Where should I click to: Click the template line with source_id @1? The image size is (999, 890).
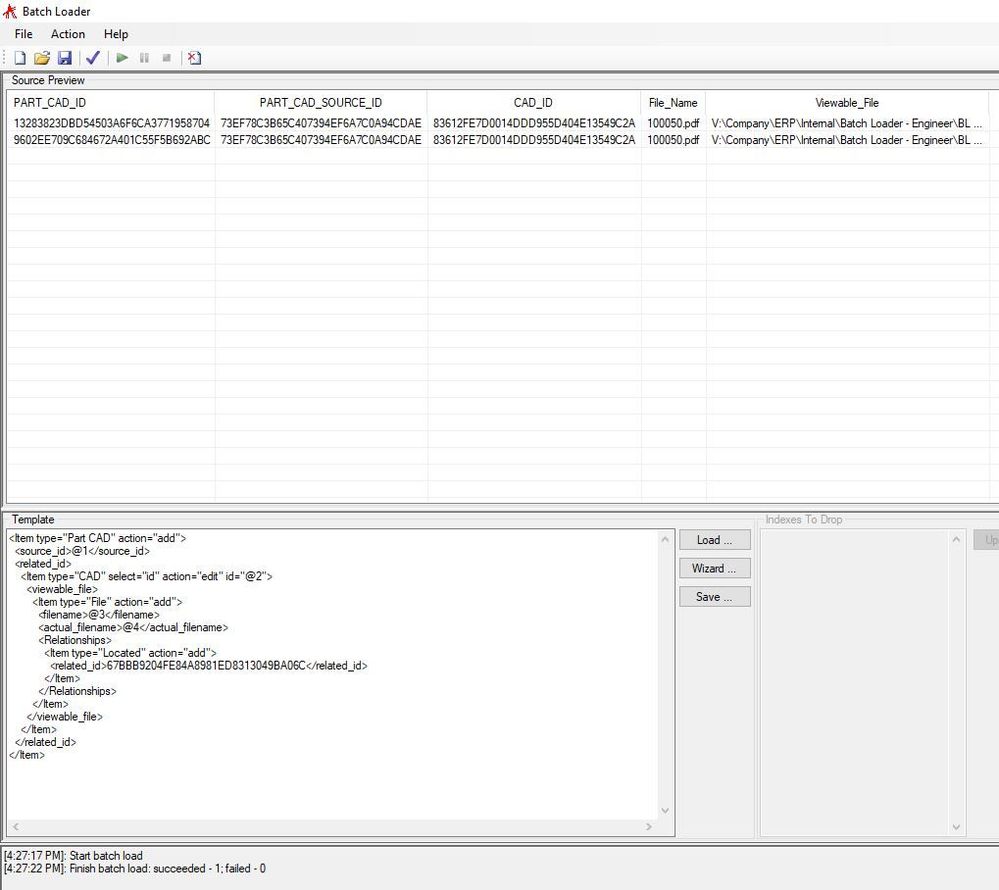click(x=82, y=551)
